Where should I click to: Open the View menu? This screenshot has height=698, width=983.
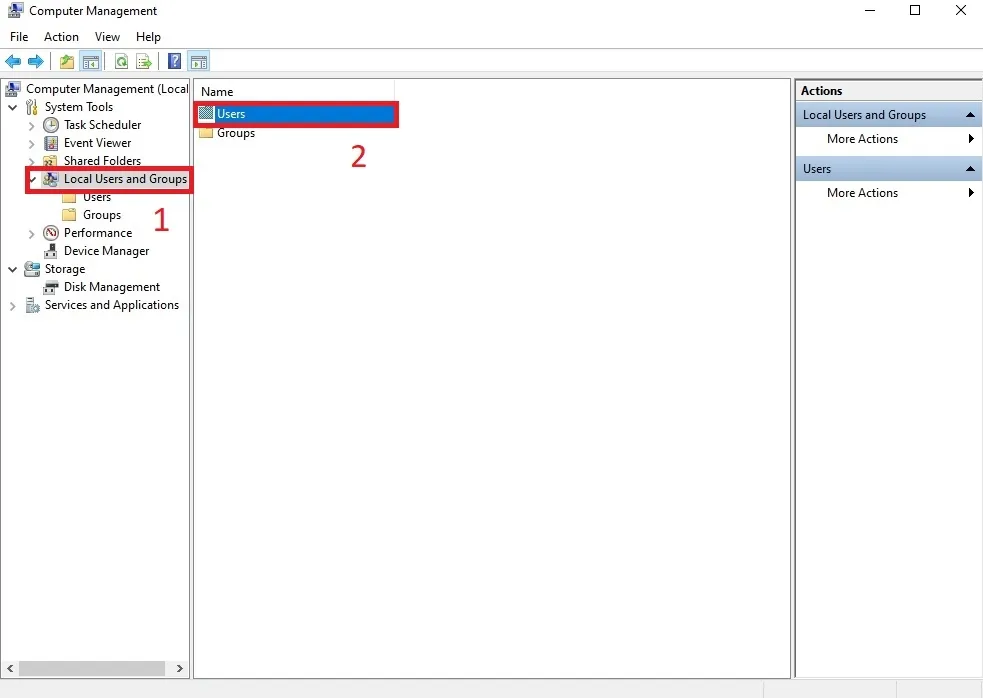click(107, 37)
